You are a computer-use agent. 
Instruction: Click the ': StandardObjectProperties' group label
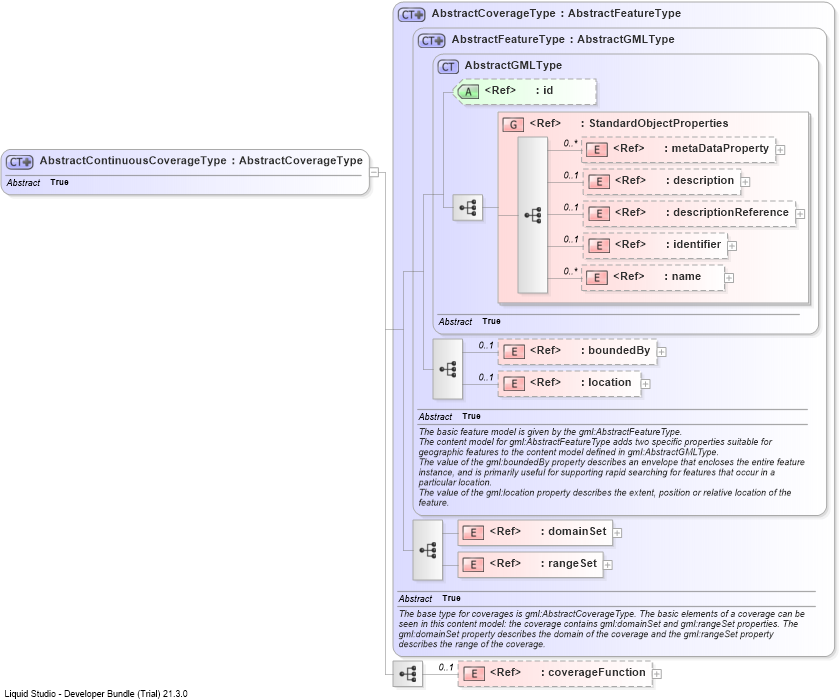click(654, 124)
